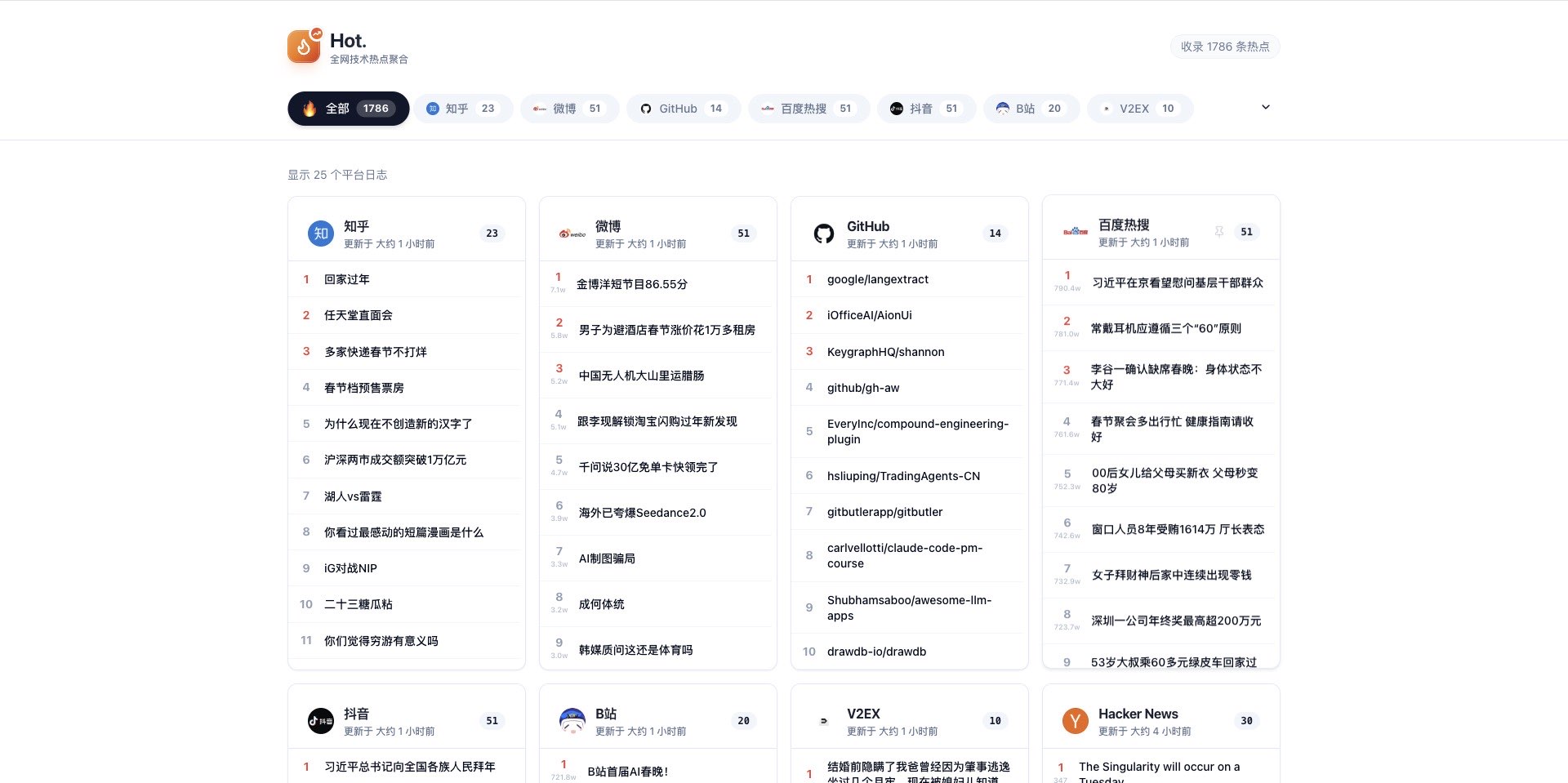Click the Bilibili avatar icon in card header

(x=572, y=721)
